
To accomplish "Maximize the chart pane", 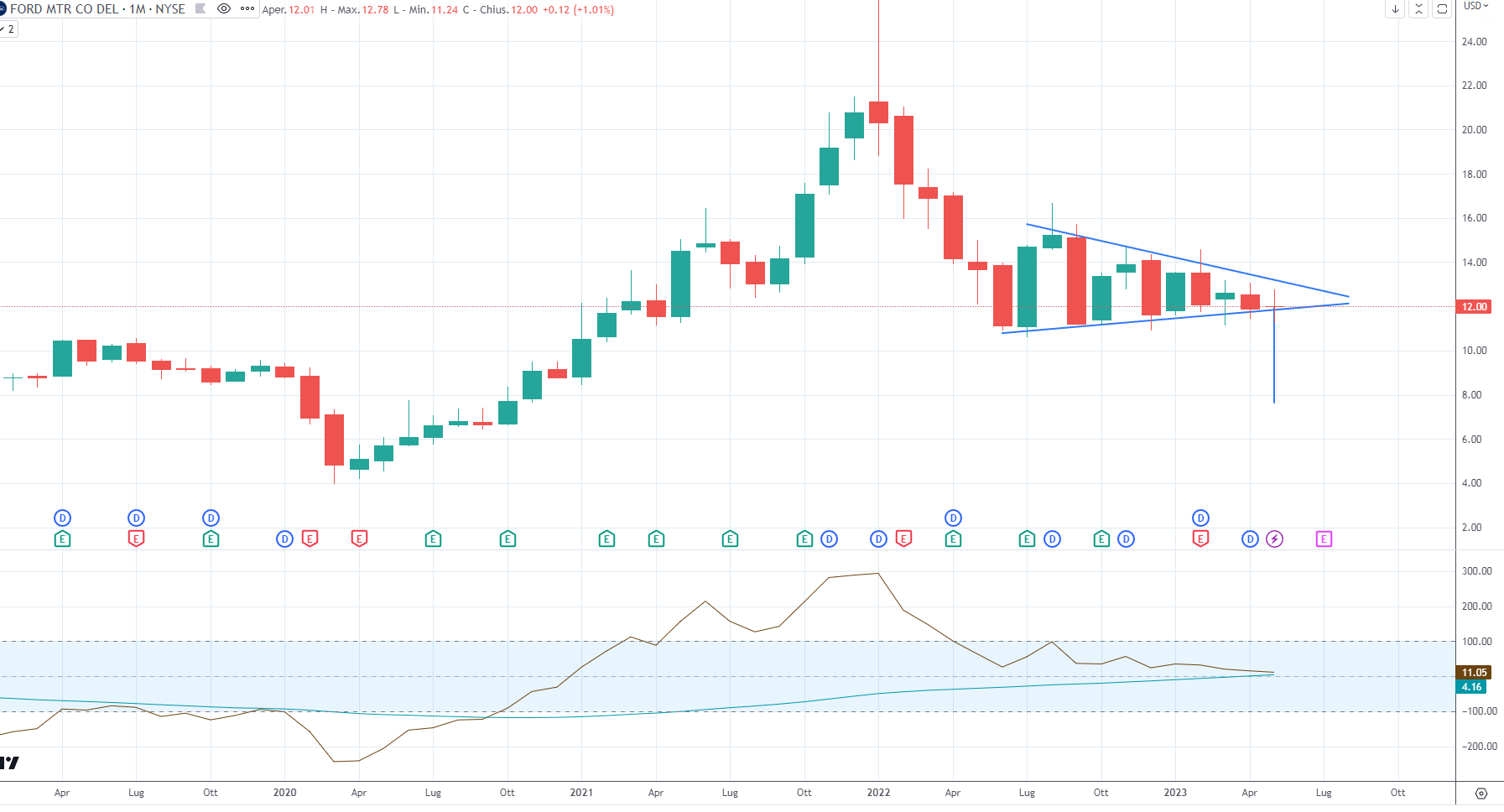I will [x=1442, y=9].
